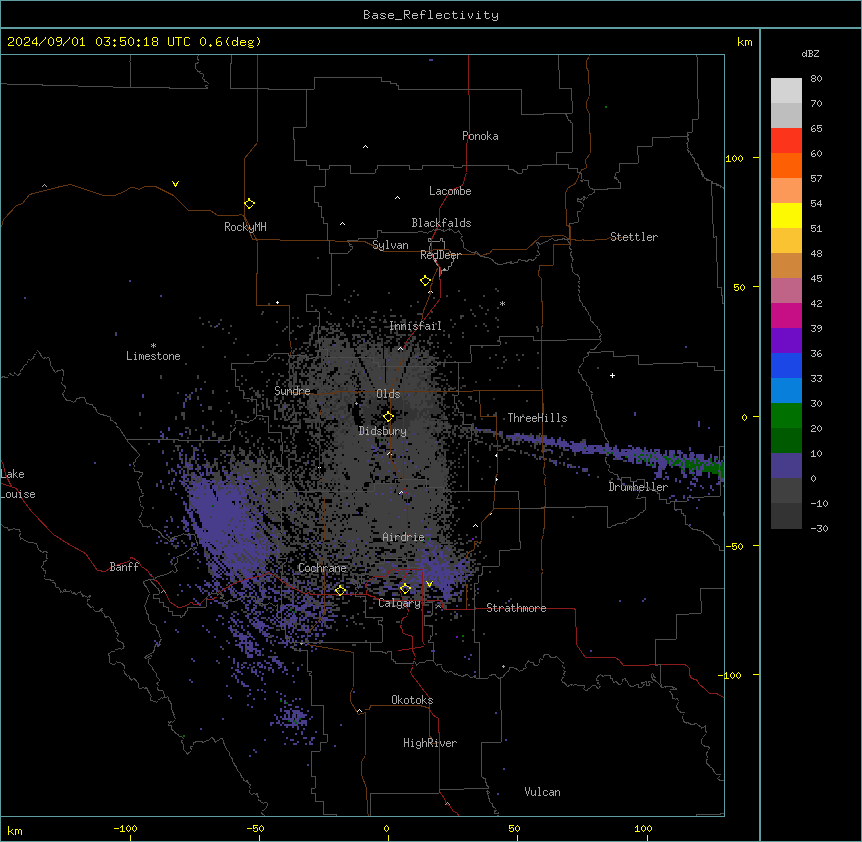The width and height of the screenshot is (862, 842).
Task: Click the km unit label above the vertical axis
Action: click(x=744, y=42)
